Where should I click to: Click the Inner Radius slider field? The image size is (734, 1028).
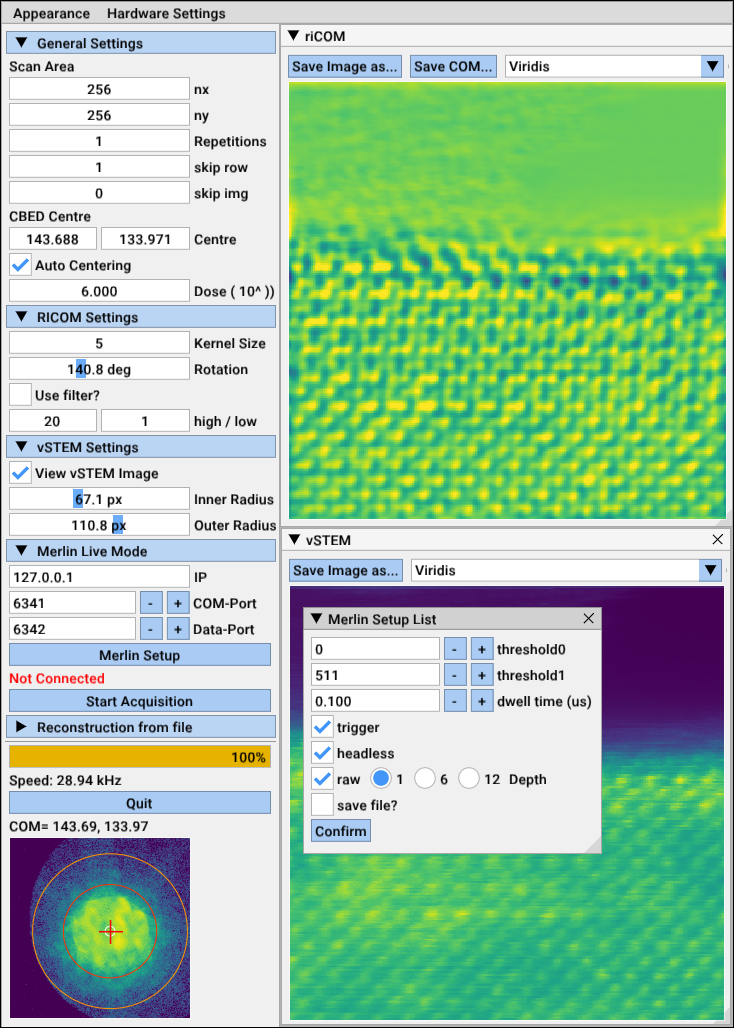coord(99,500)
